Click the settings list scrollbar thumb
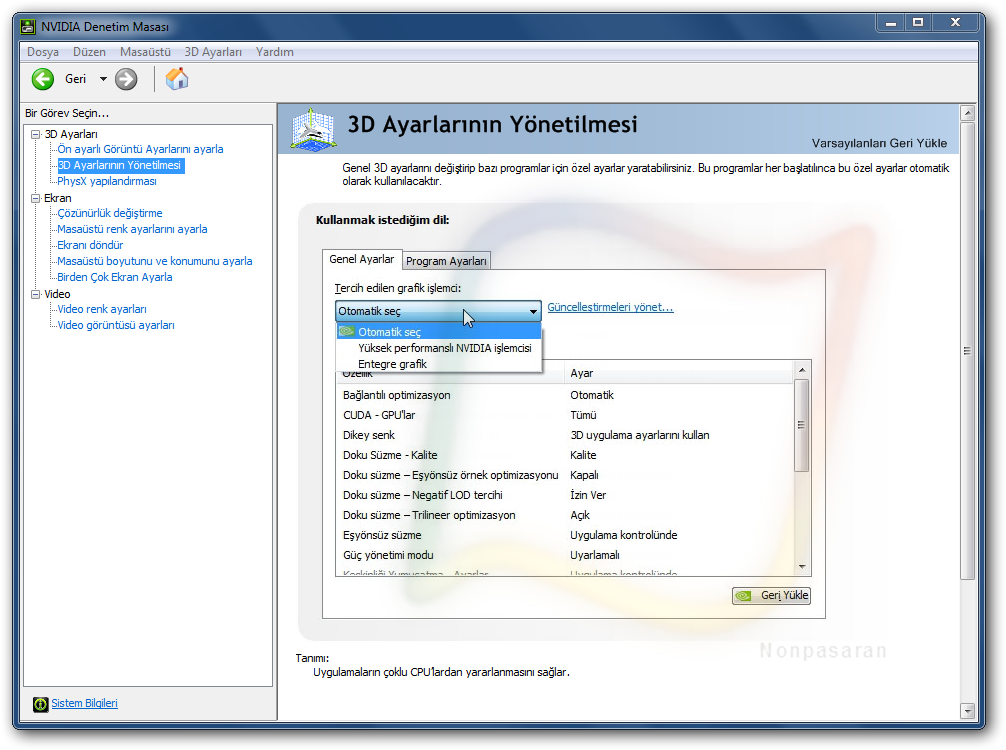Screen dimensions: 1006x750 pyautogui.click(x=802, y=425)
